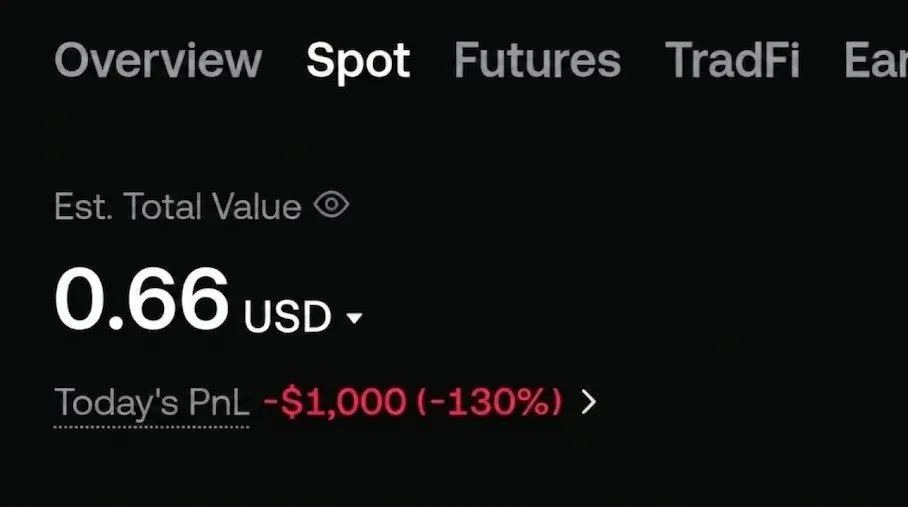Toggle value visibility beside Est. Total Value
This screenshot has height=507, width=908.
331,205
